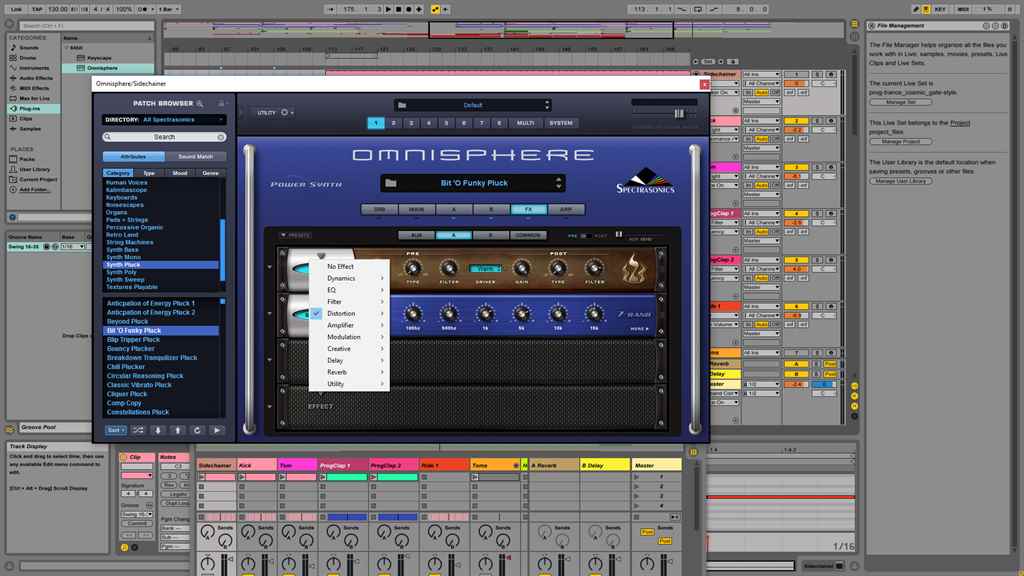Click the flame logo on the distortion unit
This screenshot has width=1024, height=576.
click(x=633, y=268)
